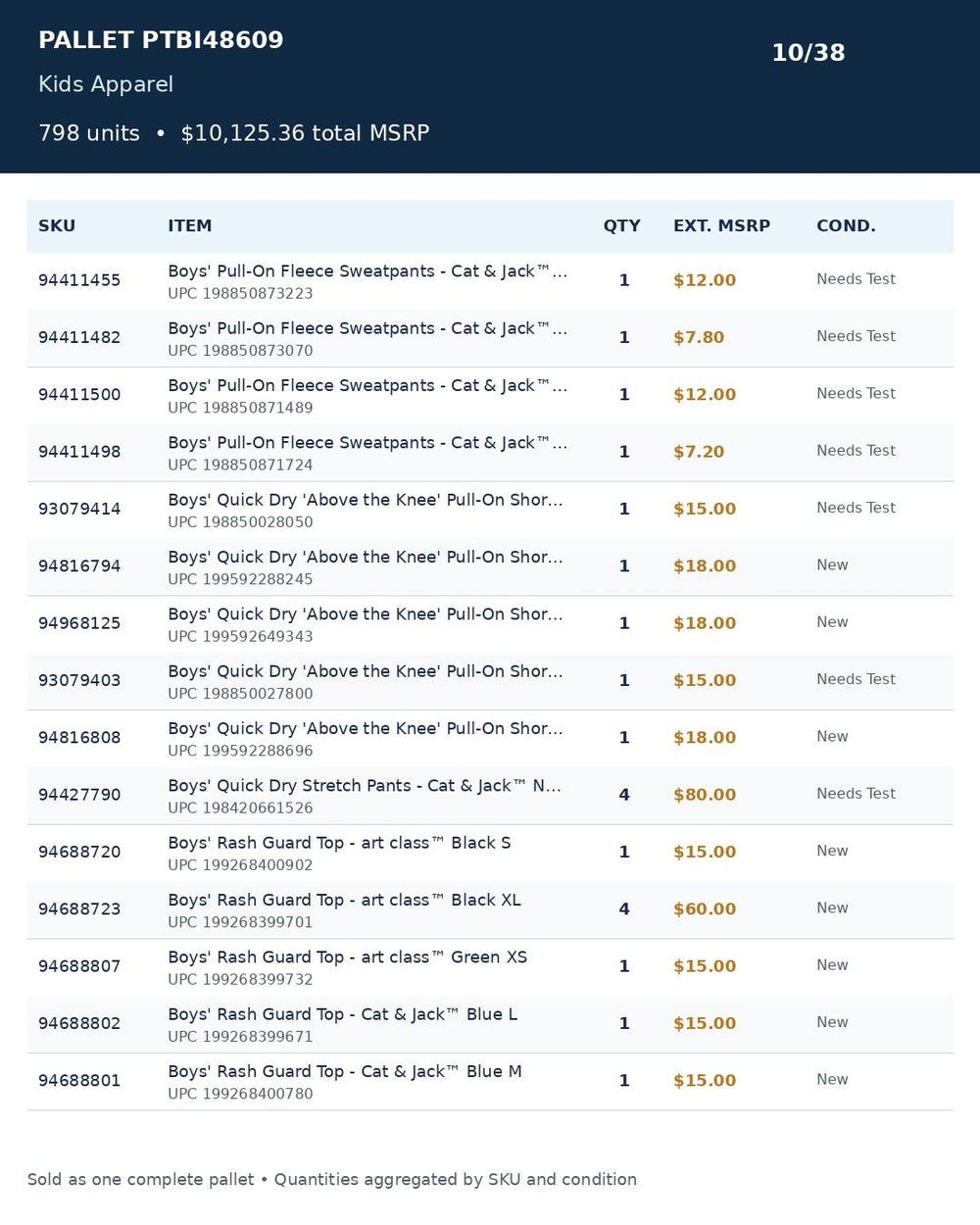
Task: Select pallet title PTBI48609
Action: [x=161, y=40]
